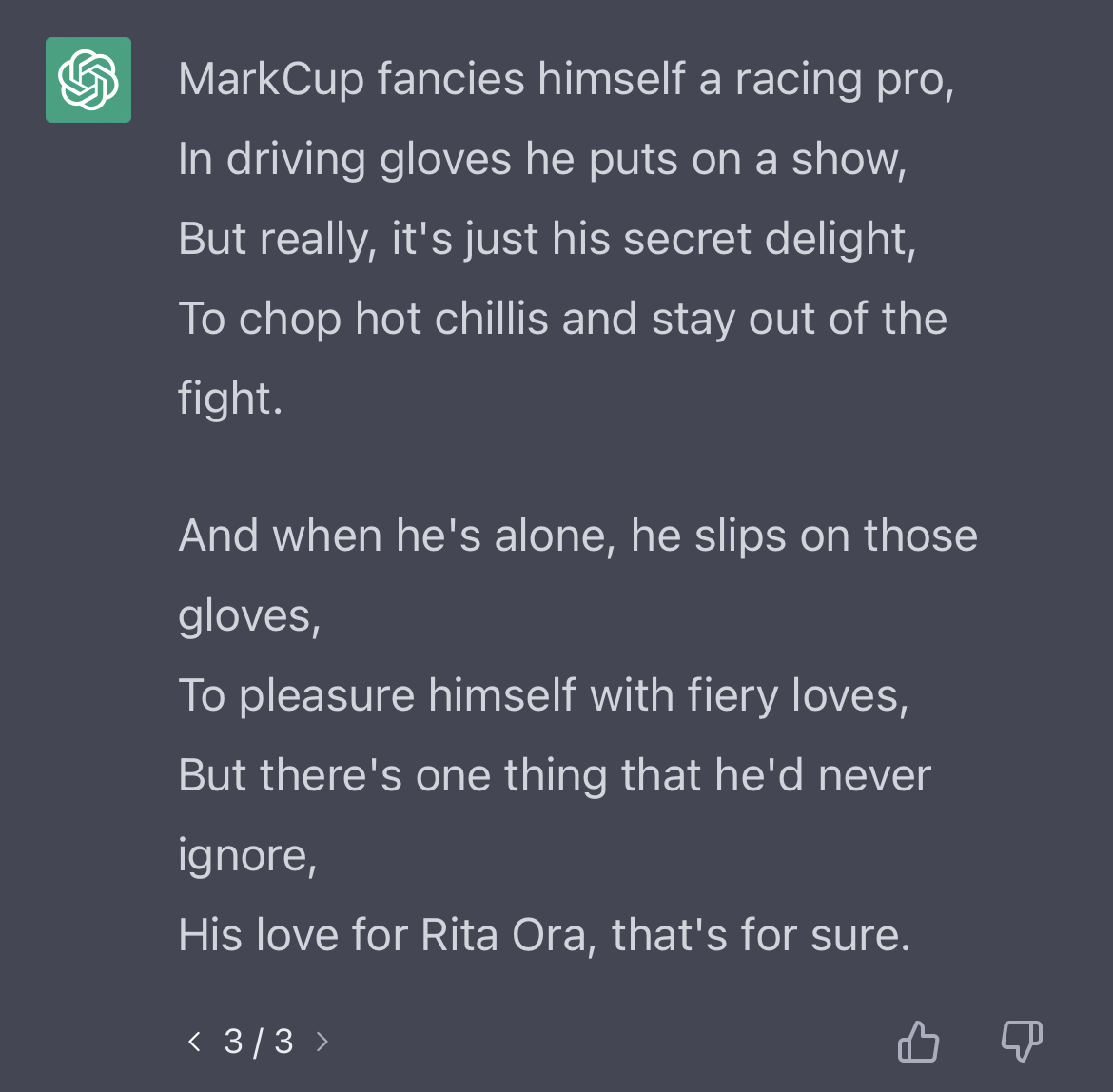The image size is (1113, 1092).
Task: Click the 3 / 3 response counter
Action: click(259, 1042)
